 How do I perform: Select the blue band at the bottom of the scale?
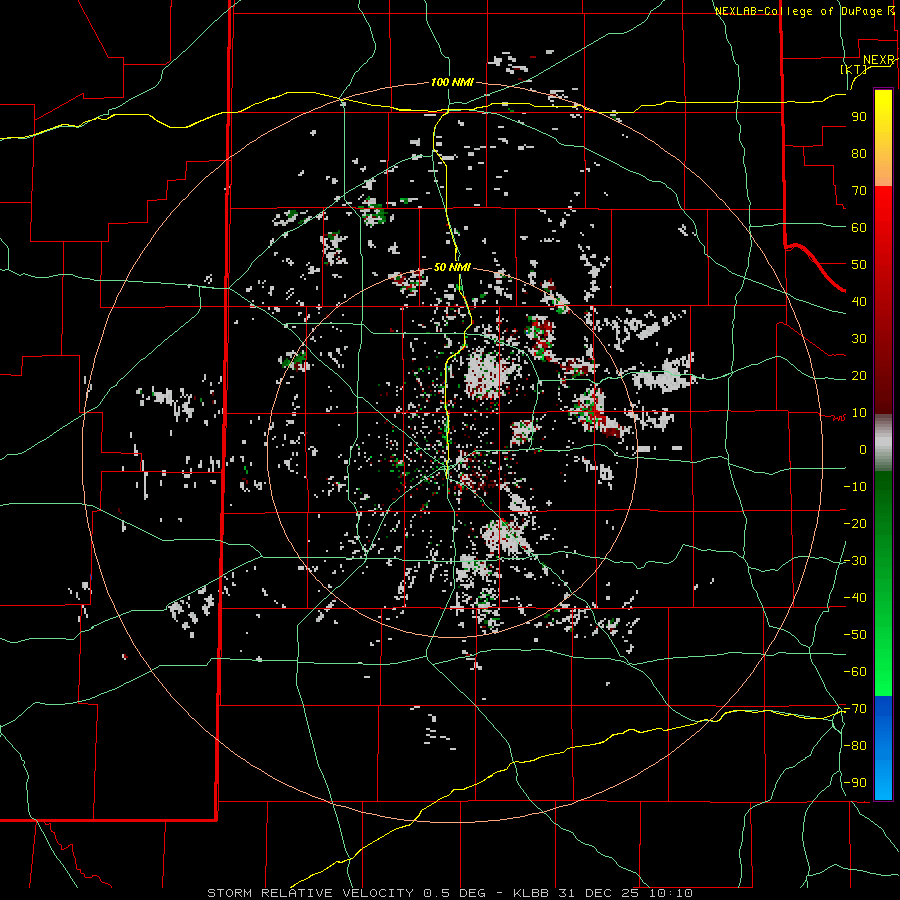pyautogui.click(x=883, y=748)
